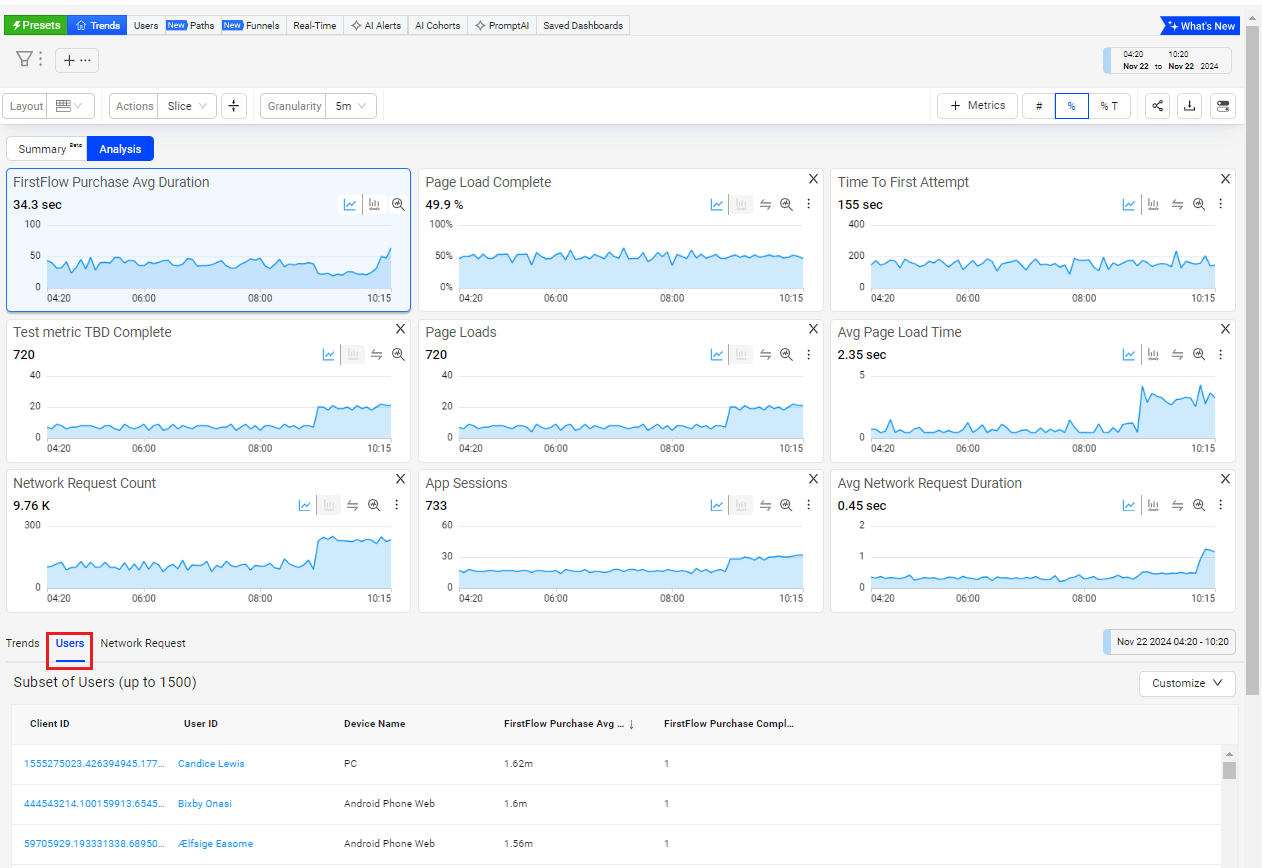Click the download icon in the toolbar
Screen dimensions: 1262x868
tap(1189, 106)
